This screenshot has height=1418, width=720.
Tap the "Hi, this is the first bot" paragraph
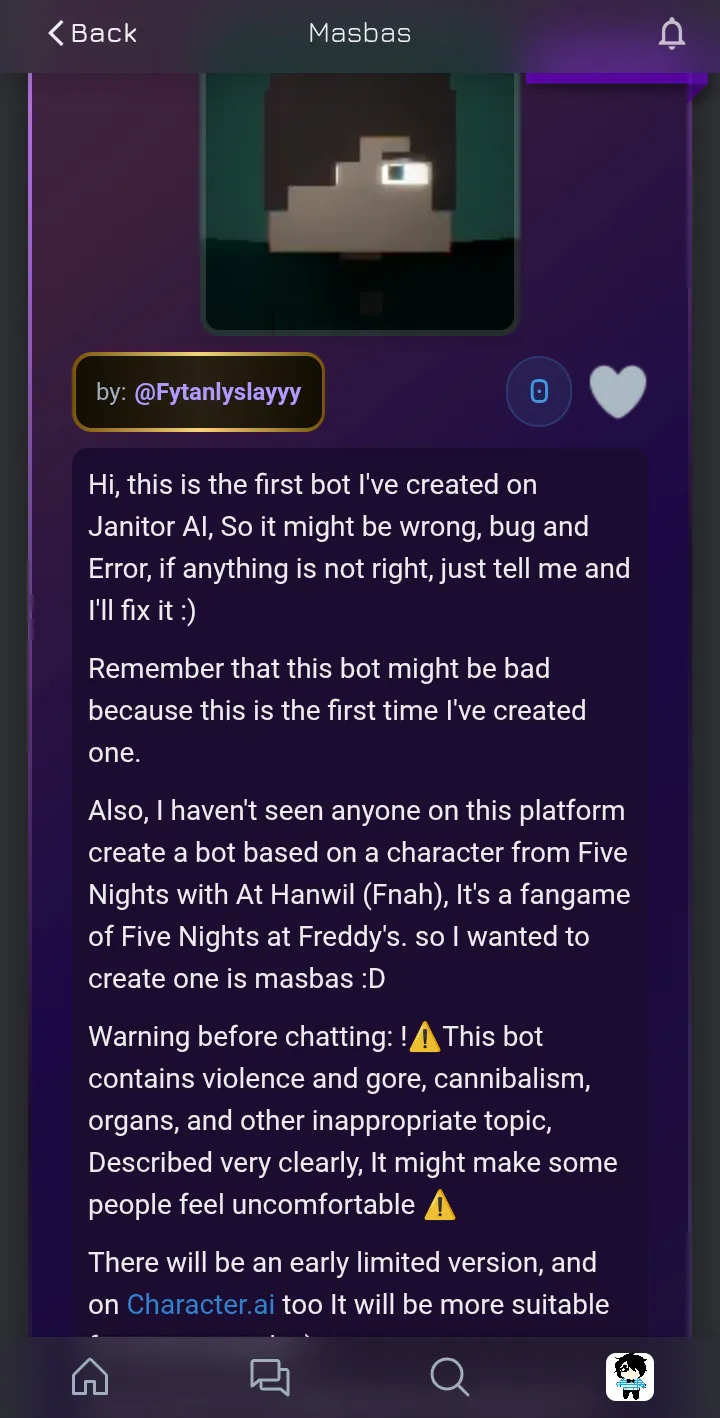tap(359, 547)
